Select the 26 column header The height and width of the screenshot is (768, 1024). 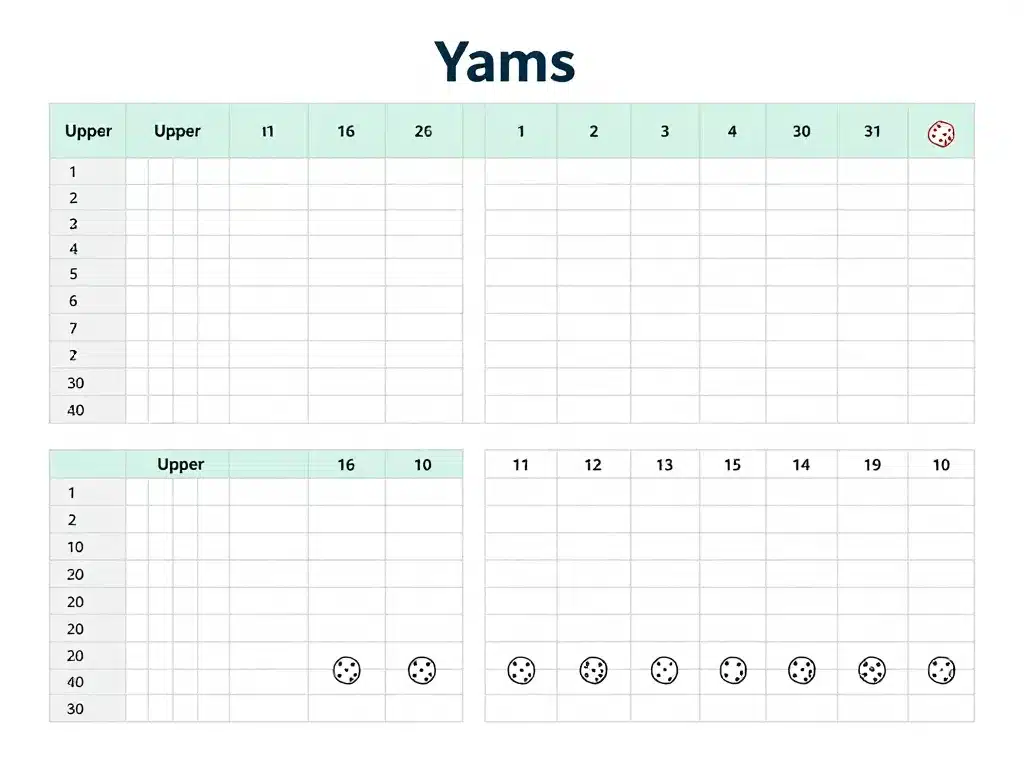[423, 131]
